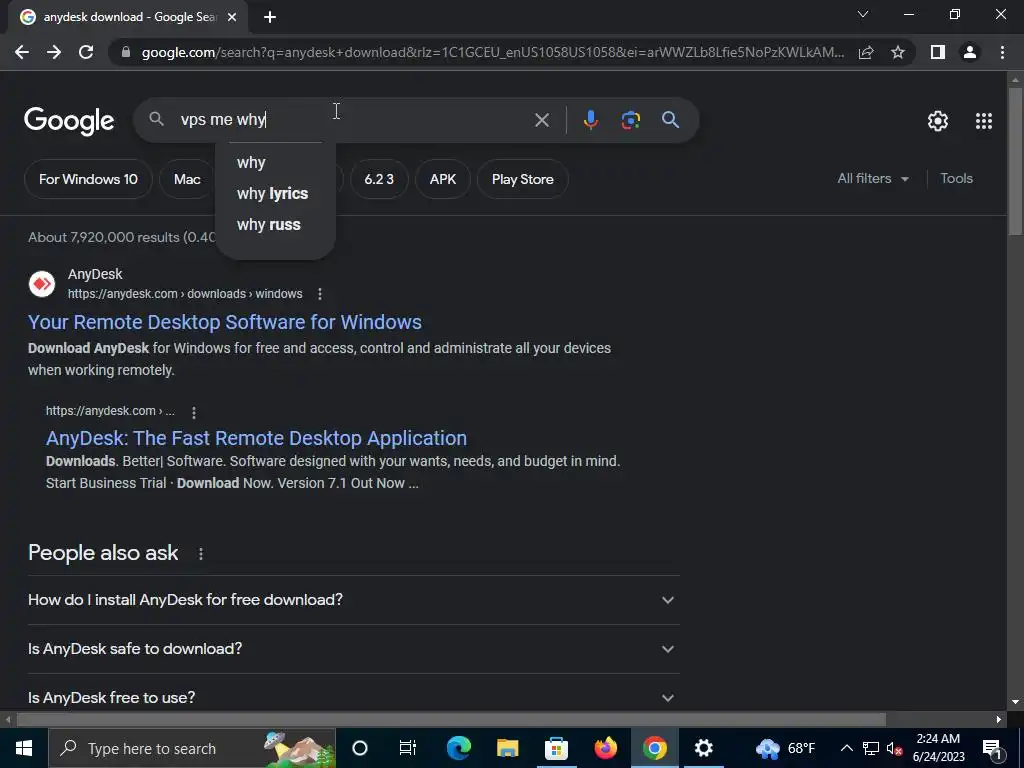1024x768 pixels.
Task: Open the Chrome profile menu
Action: point(970,52)
